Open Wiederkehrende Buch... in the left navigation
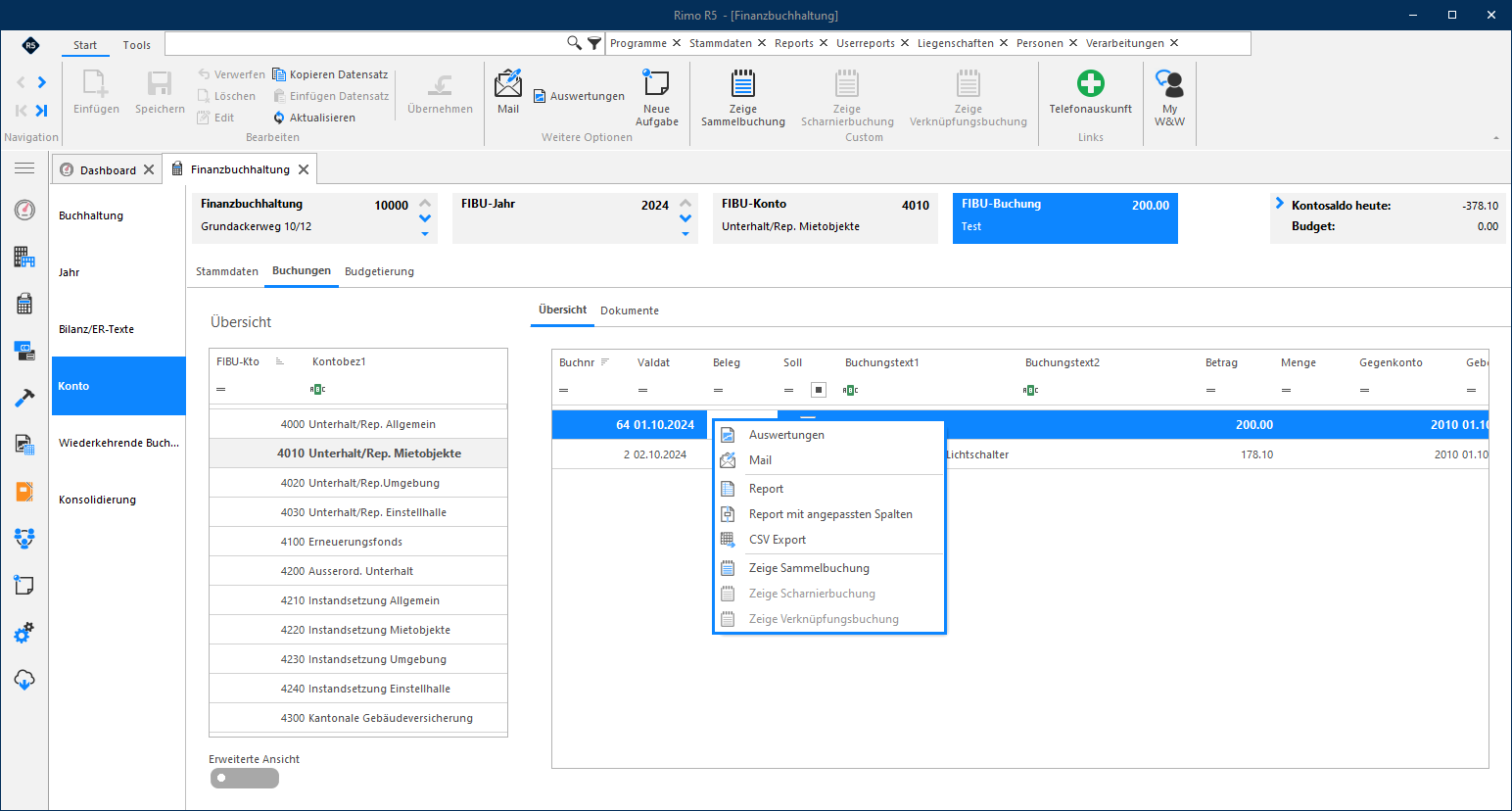1512x811 pixels. (x=118, y=443)
